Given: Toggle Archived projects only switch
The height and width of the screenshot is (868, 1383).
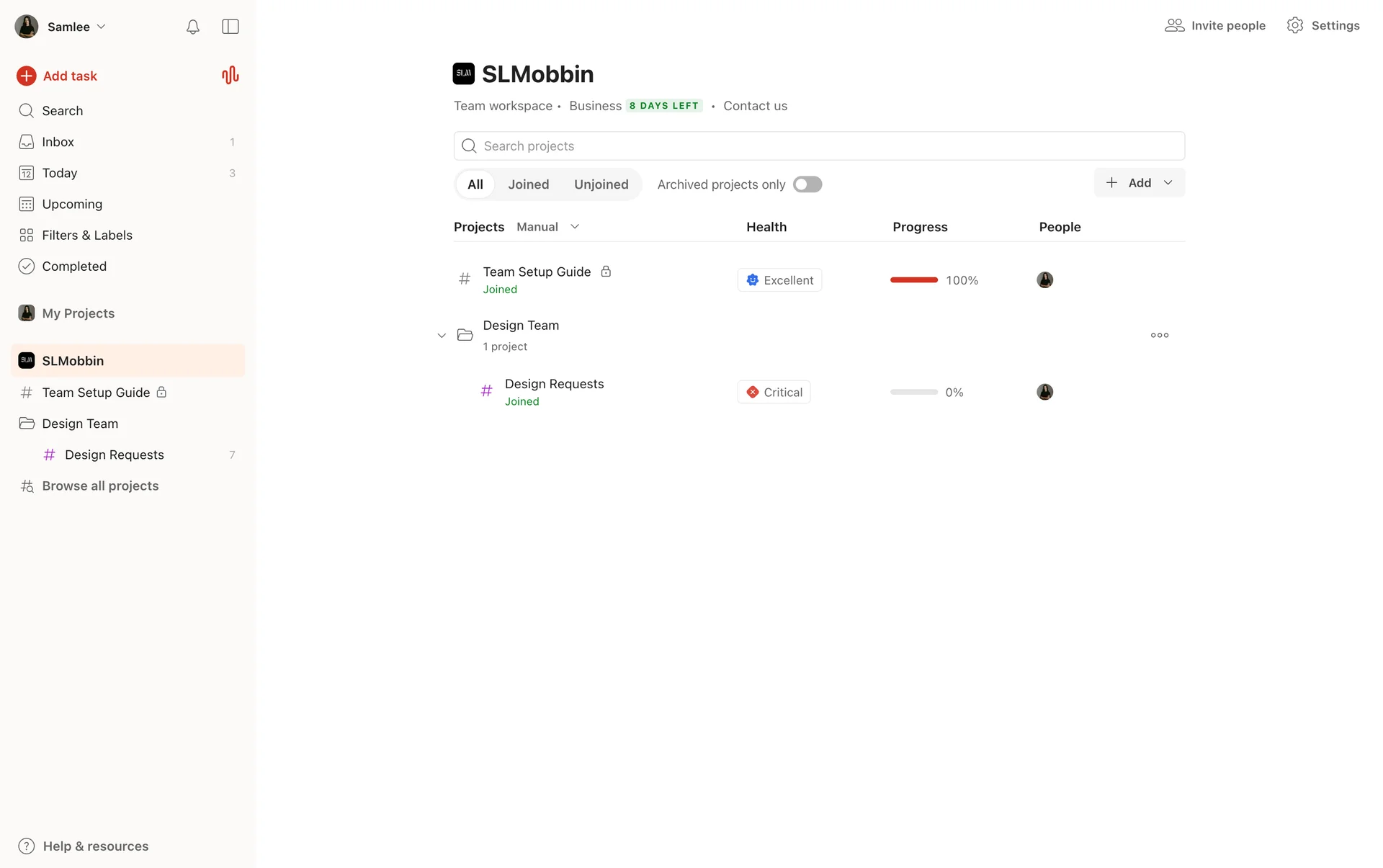Looking at the screenshot, I should 807,184.
